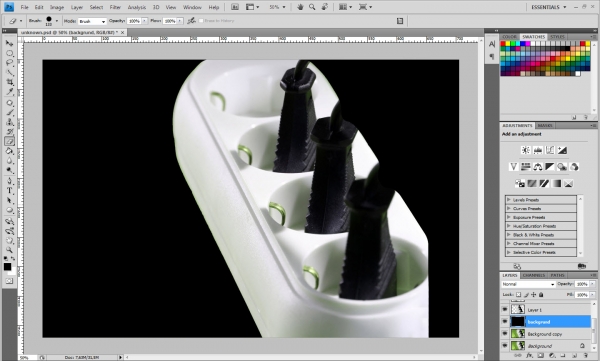Viewport: 600px width, 361px height.
Task: Click the layer Opacity 100% field
Action: pos(582,284)
